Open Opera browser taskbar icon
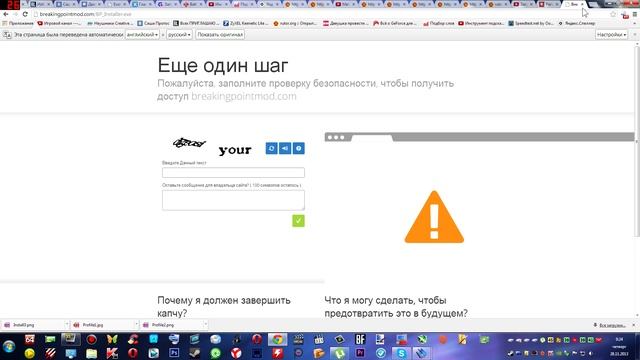 [x=133, y=353]
